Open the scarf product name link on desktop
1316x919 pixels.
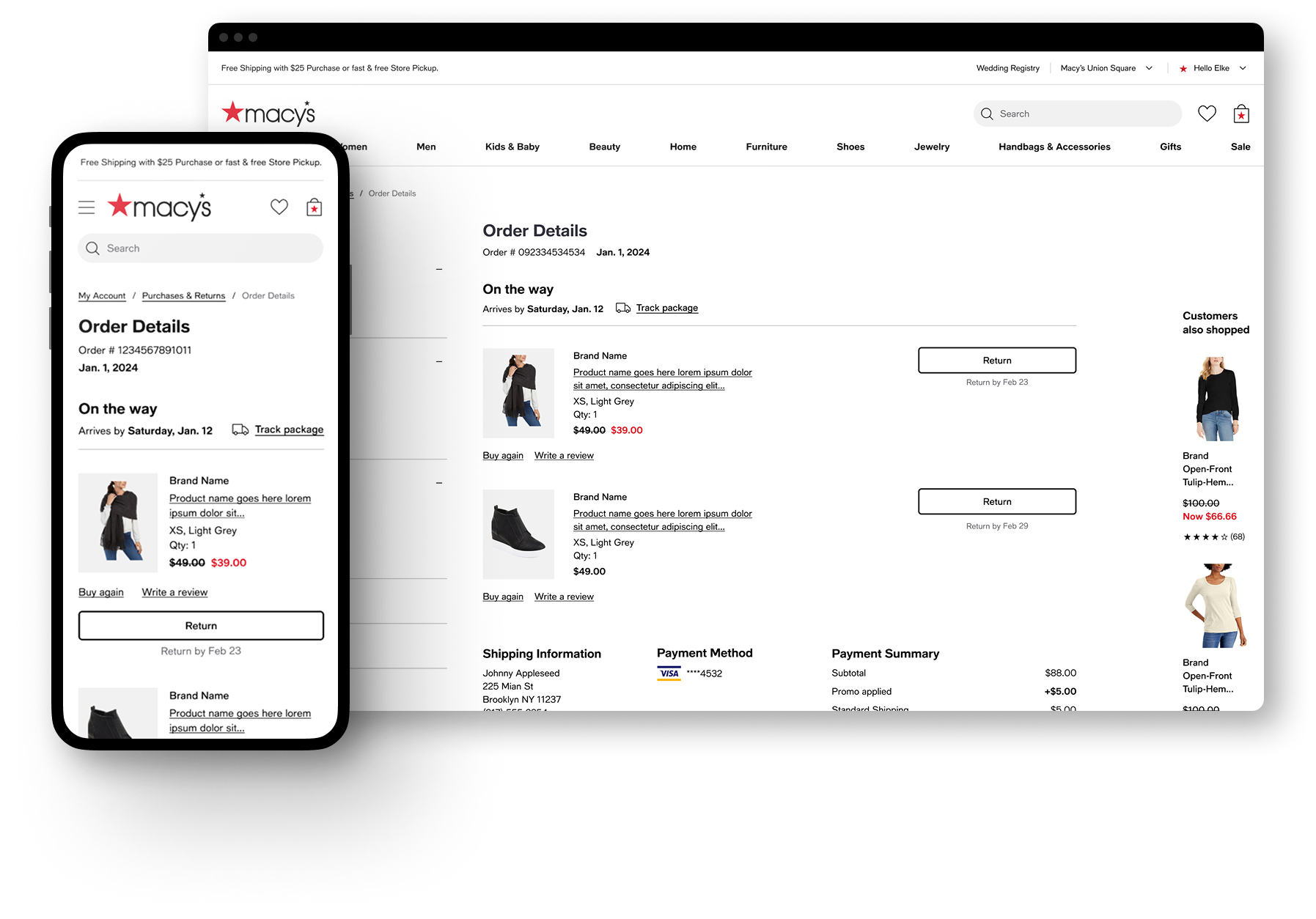(663, 379)
